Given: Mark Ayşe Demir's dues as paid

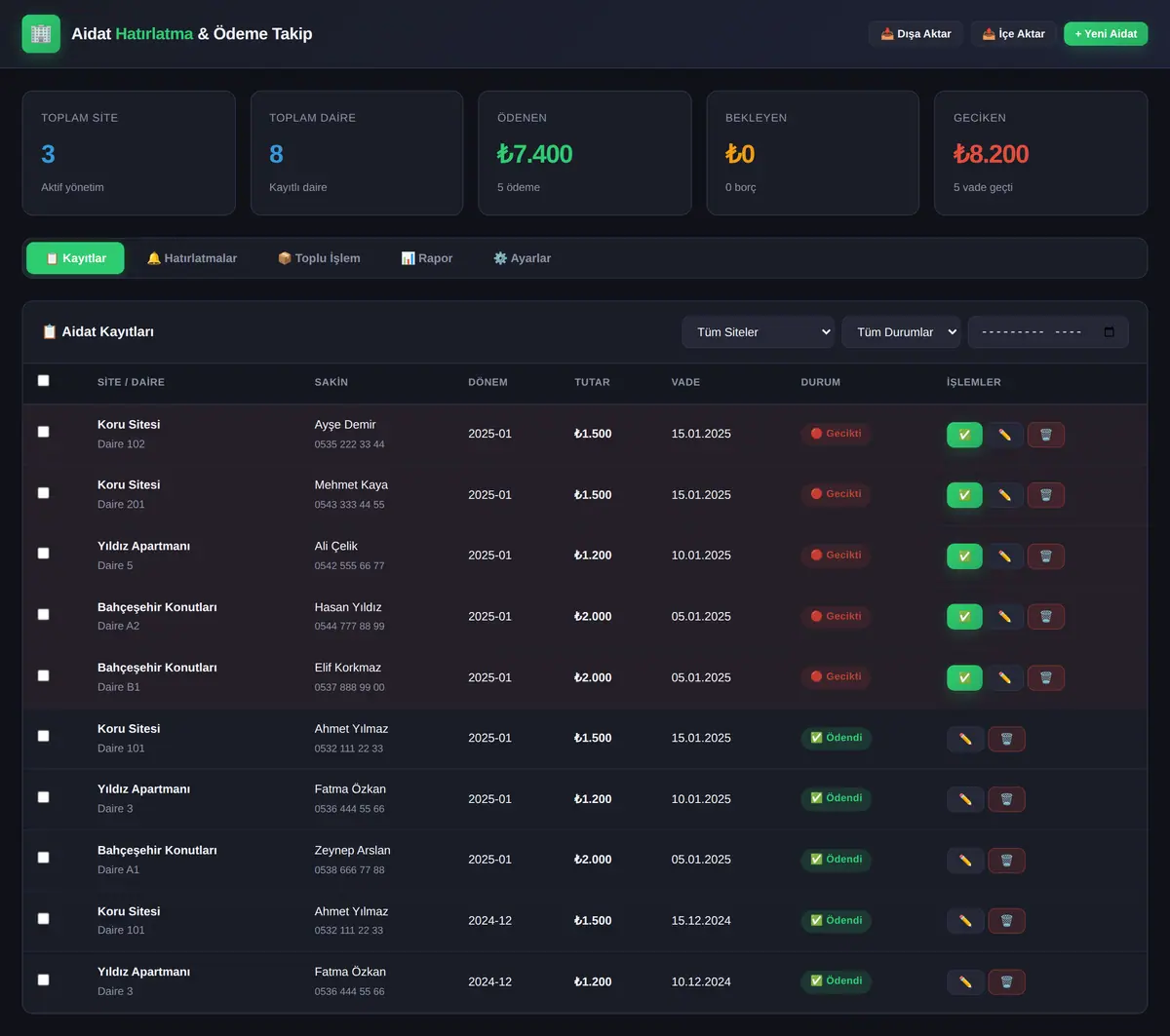Looking at the screenshot, I should (964, 435).
